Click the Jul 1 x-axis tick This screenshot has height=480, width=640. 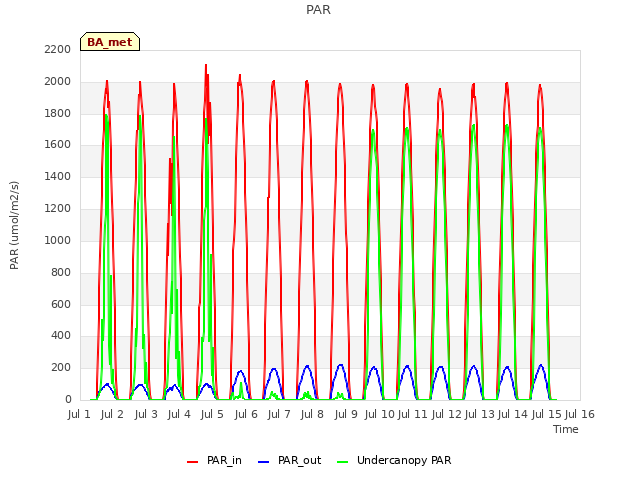click(79, 414)
